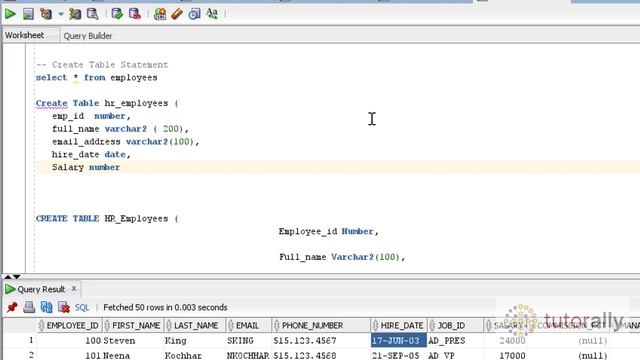Place cursor on 'Salary number' line
This screenshot has height=360, width=640.
coord(86,167)
